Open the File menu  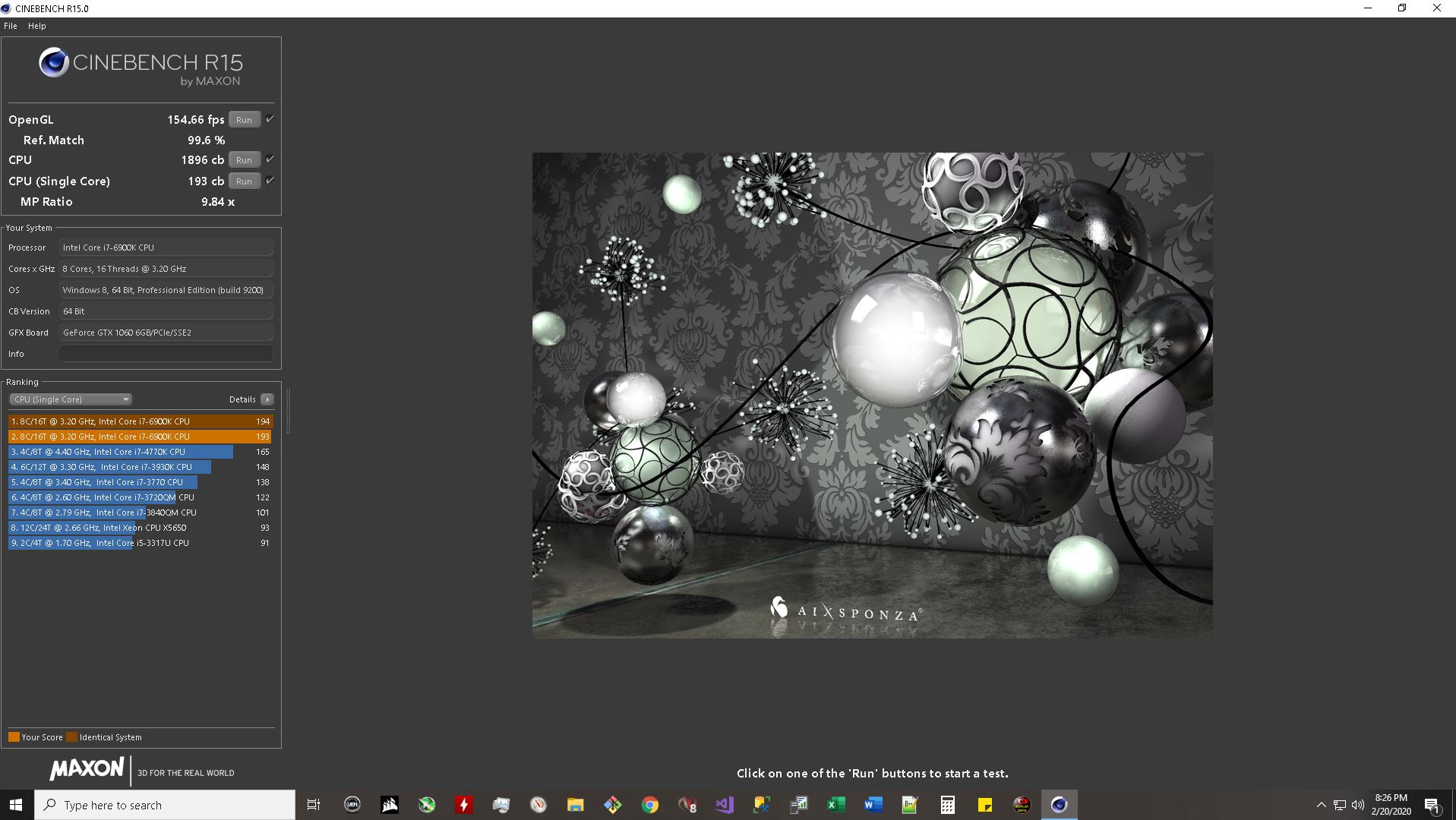point(11,26)
